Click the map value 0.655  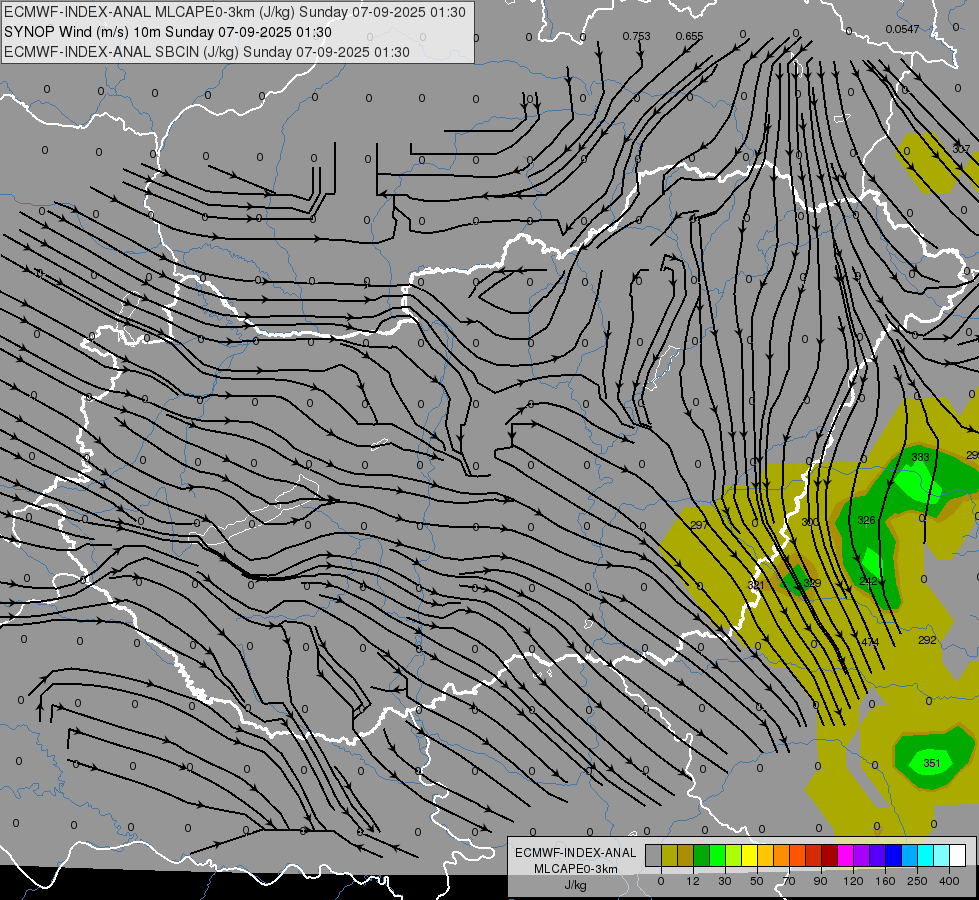pyautogui.click(x=689, y=36)
